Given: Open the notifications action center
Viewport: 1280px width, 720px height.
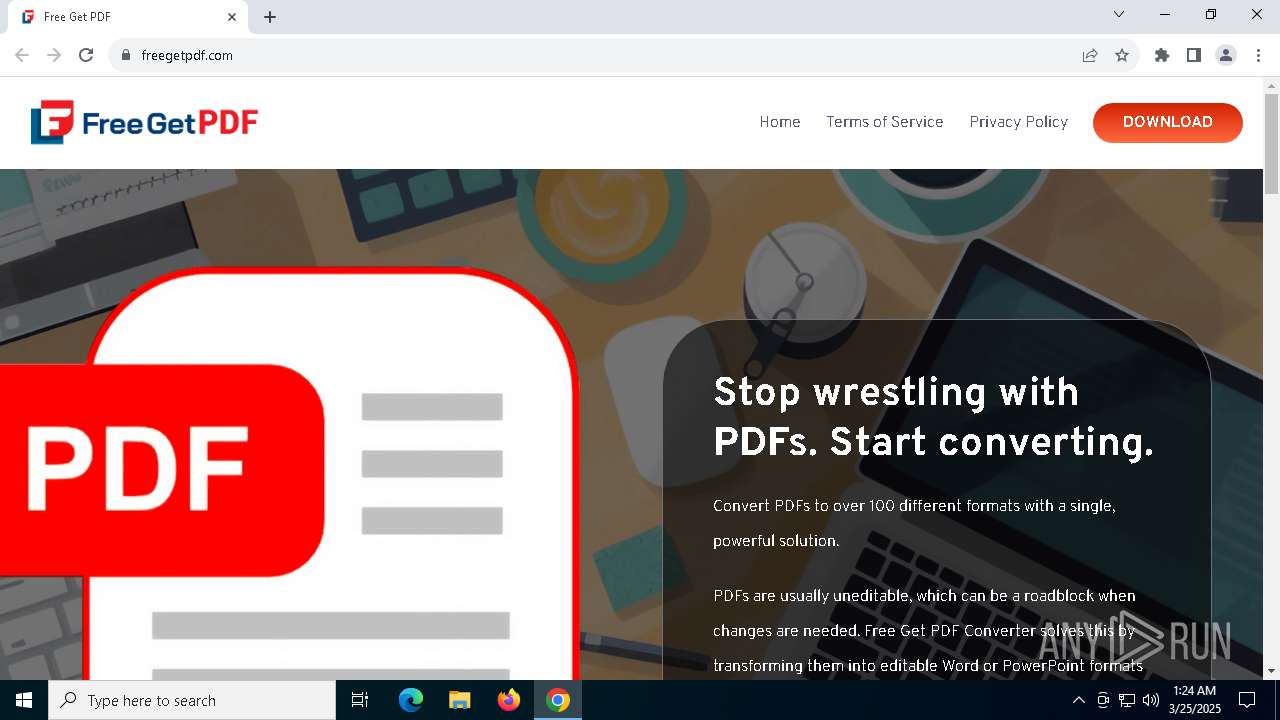Looking at the screenshot, I should [1247, 700].
